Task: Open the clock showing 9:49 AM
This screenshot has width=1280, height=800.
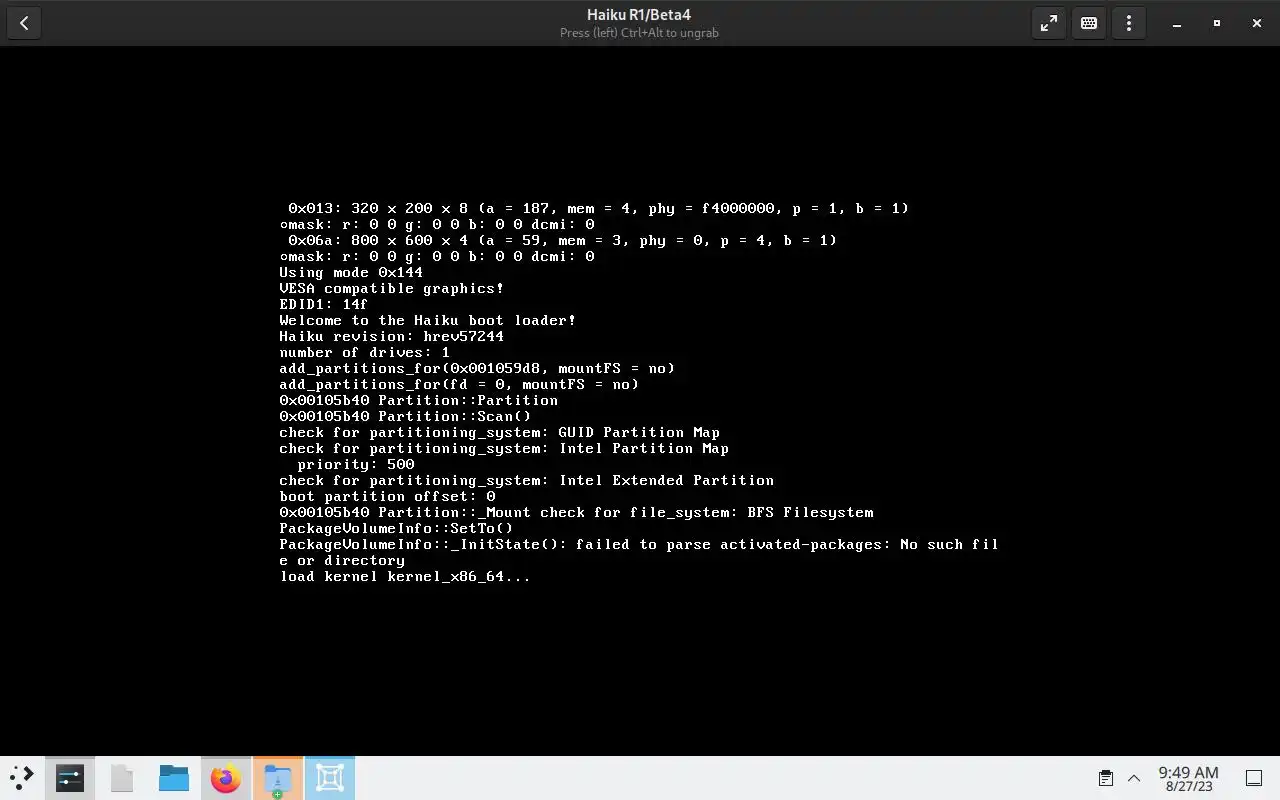Action: (1188, 778)
